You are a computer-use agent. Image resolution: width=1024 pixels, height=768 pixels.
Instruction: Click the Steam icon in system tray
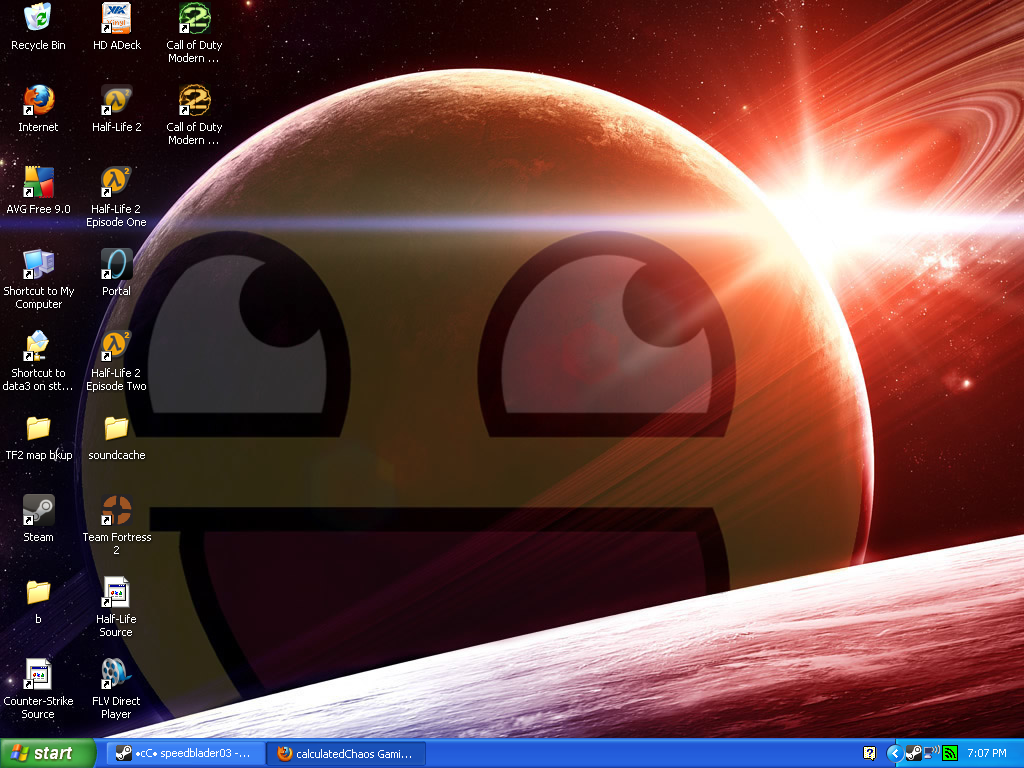coord(913,753)
